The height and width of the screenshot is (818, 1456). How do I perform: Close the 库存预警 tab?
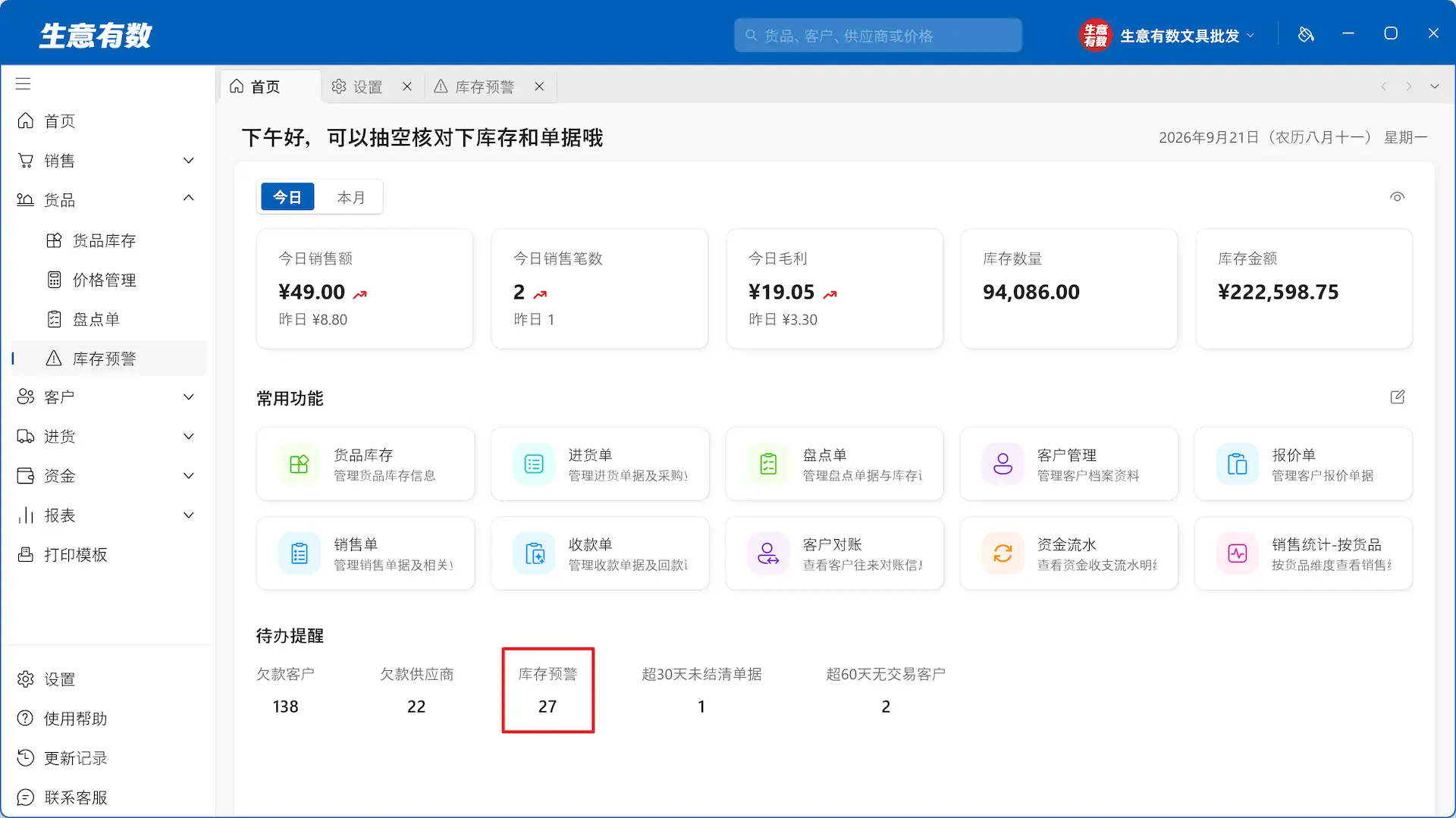[539, 86]
